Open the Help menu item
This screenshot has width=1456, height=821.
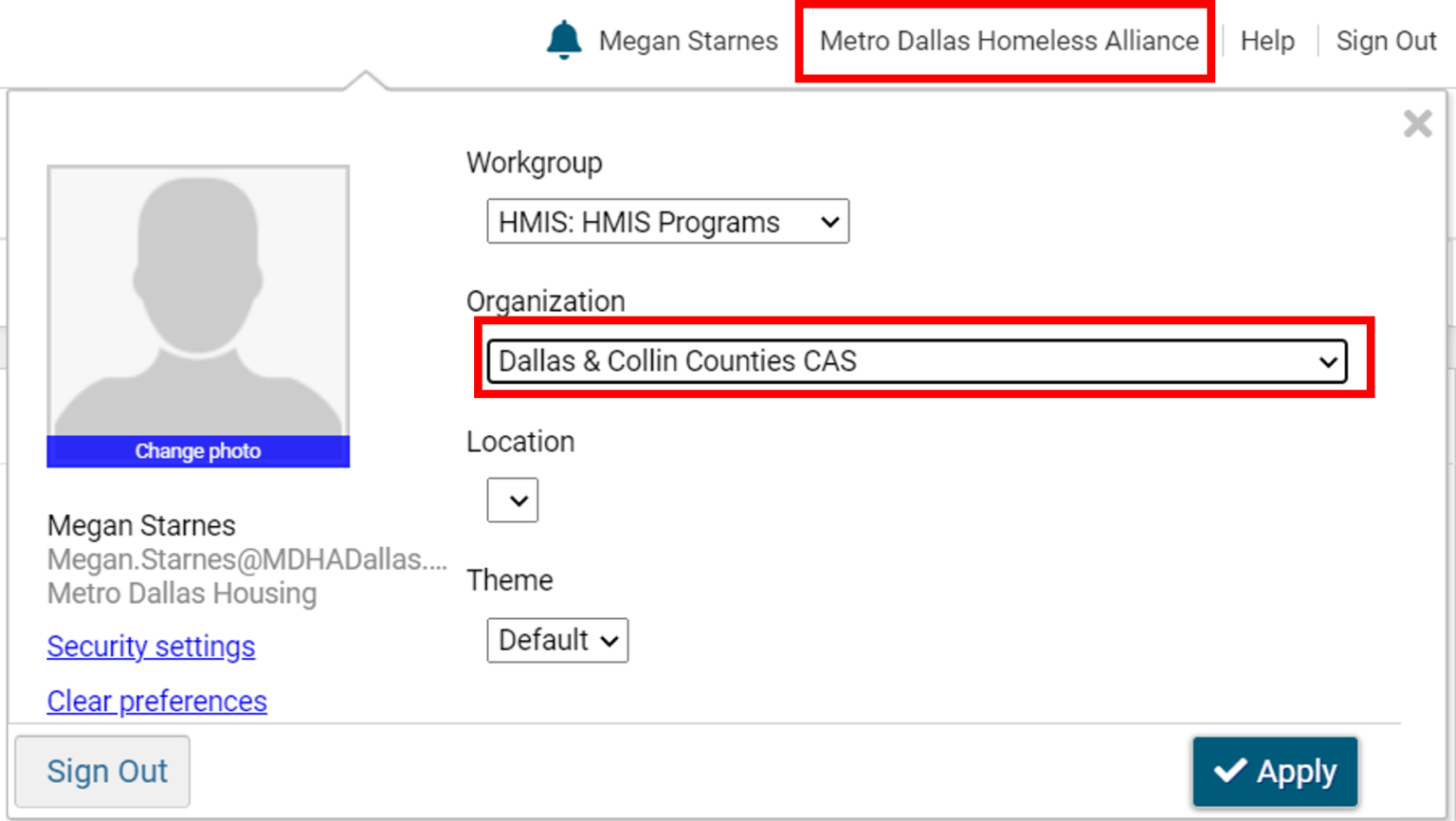(x=1267, y=41)
